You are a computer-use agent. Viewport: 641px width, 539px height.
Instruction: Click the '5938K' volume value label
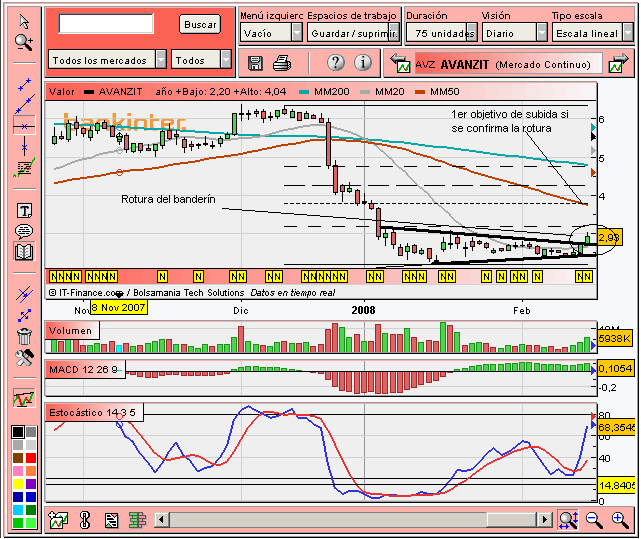pos(614,339)
